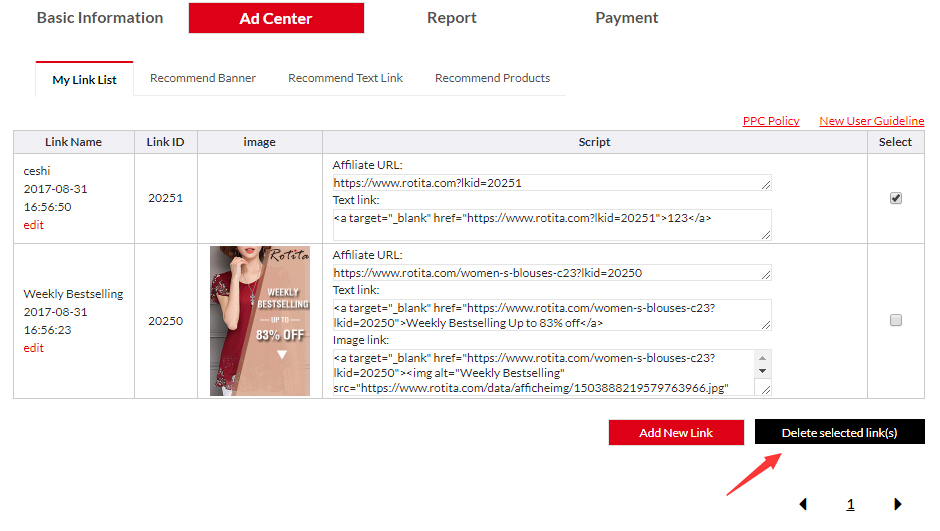Image resolution: width=940 pixels, height=531 pixels.
Task: Click the ceshi link name text
Action: point(37,171)
